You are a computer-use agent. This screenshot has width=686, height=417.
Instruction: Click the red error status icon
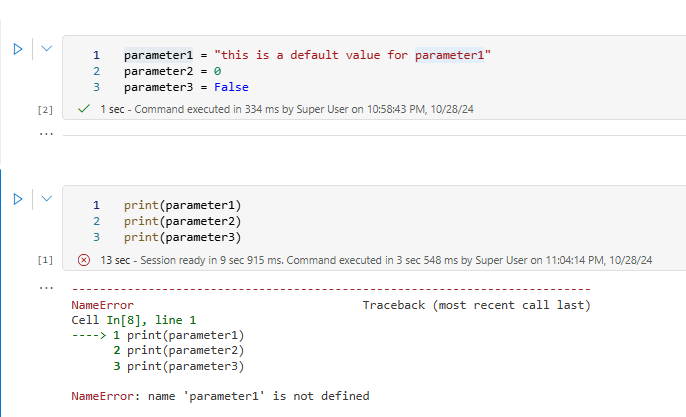tap(84, 260)
